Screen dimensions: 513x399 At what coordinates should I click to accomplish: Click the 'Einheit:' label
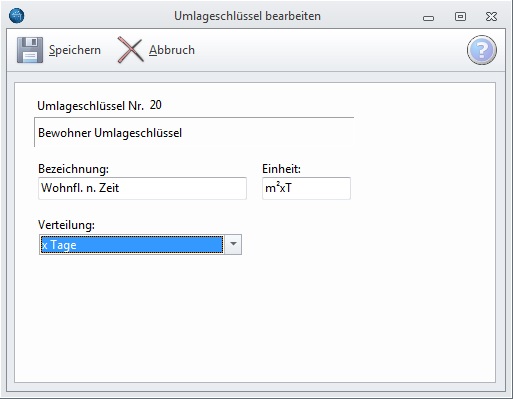(x=281, y=169)
